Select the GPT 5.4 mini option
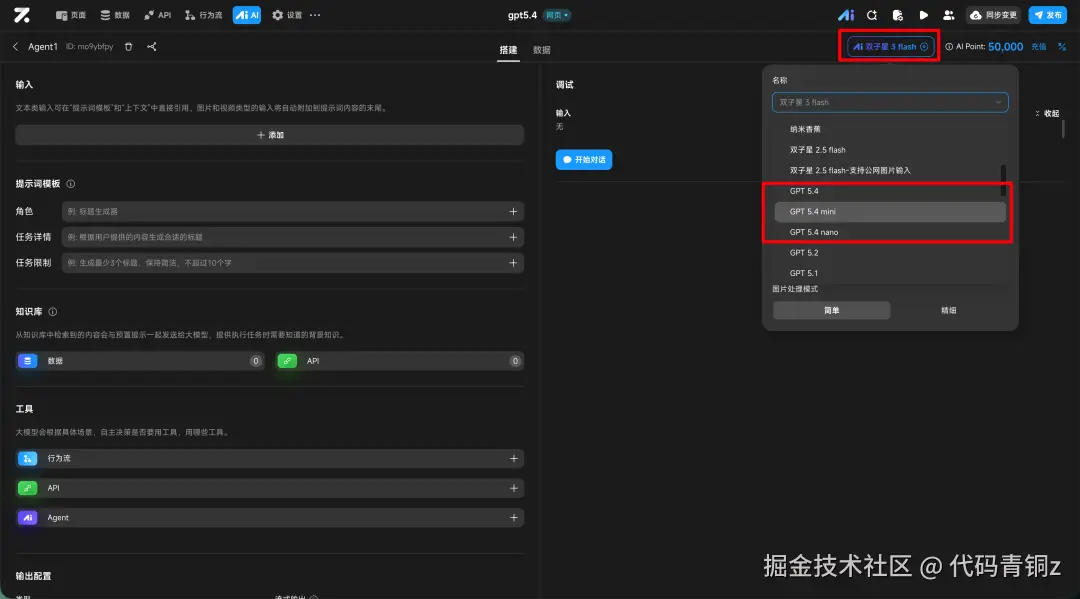Screen dimensions: 1080x599 [x=890, y=212]
